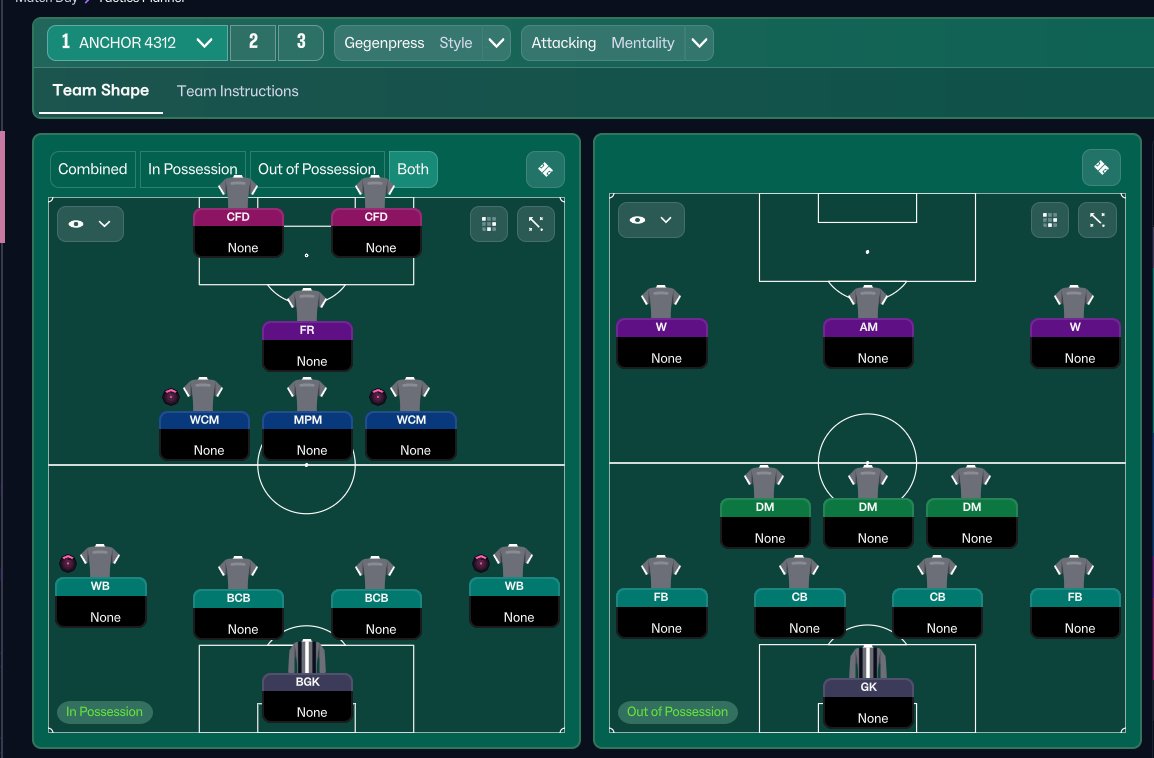Click the instruction badge beside right WB
Image resolution: width=1154 pixels, height=758 pixels.
(481, 564)
